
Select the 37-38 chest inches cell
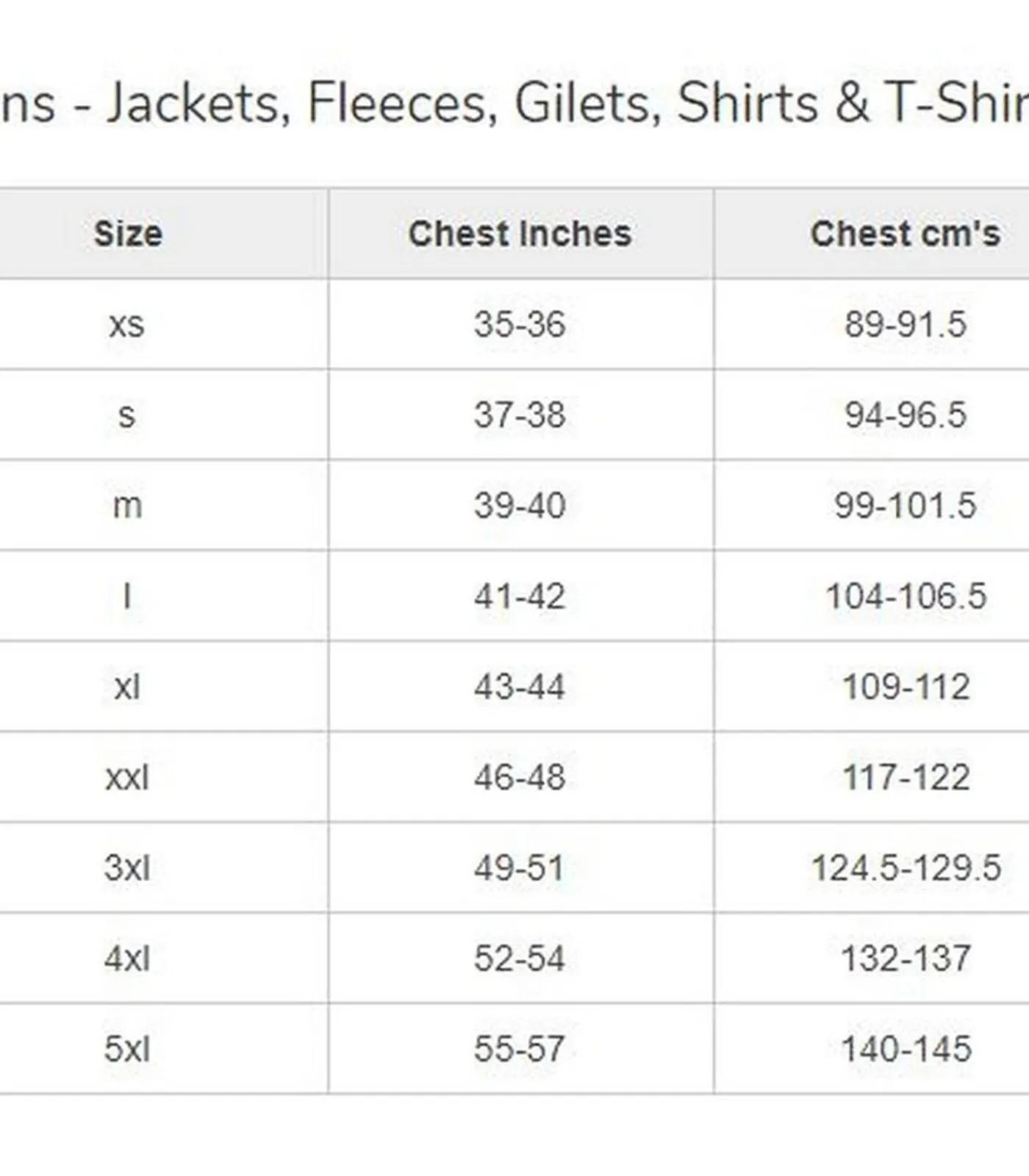520,415
